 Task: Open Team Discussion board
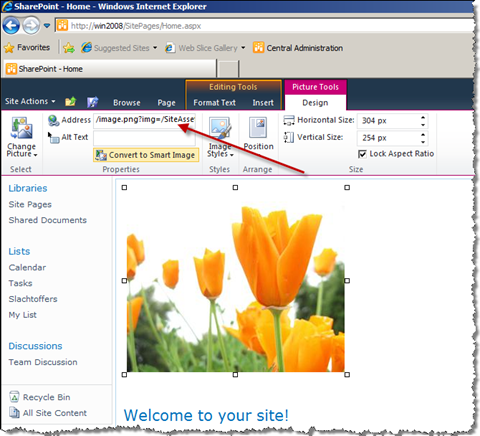click(x=43, y=362)
